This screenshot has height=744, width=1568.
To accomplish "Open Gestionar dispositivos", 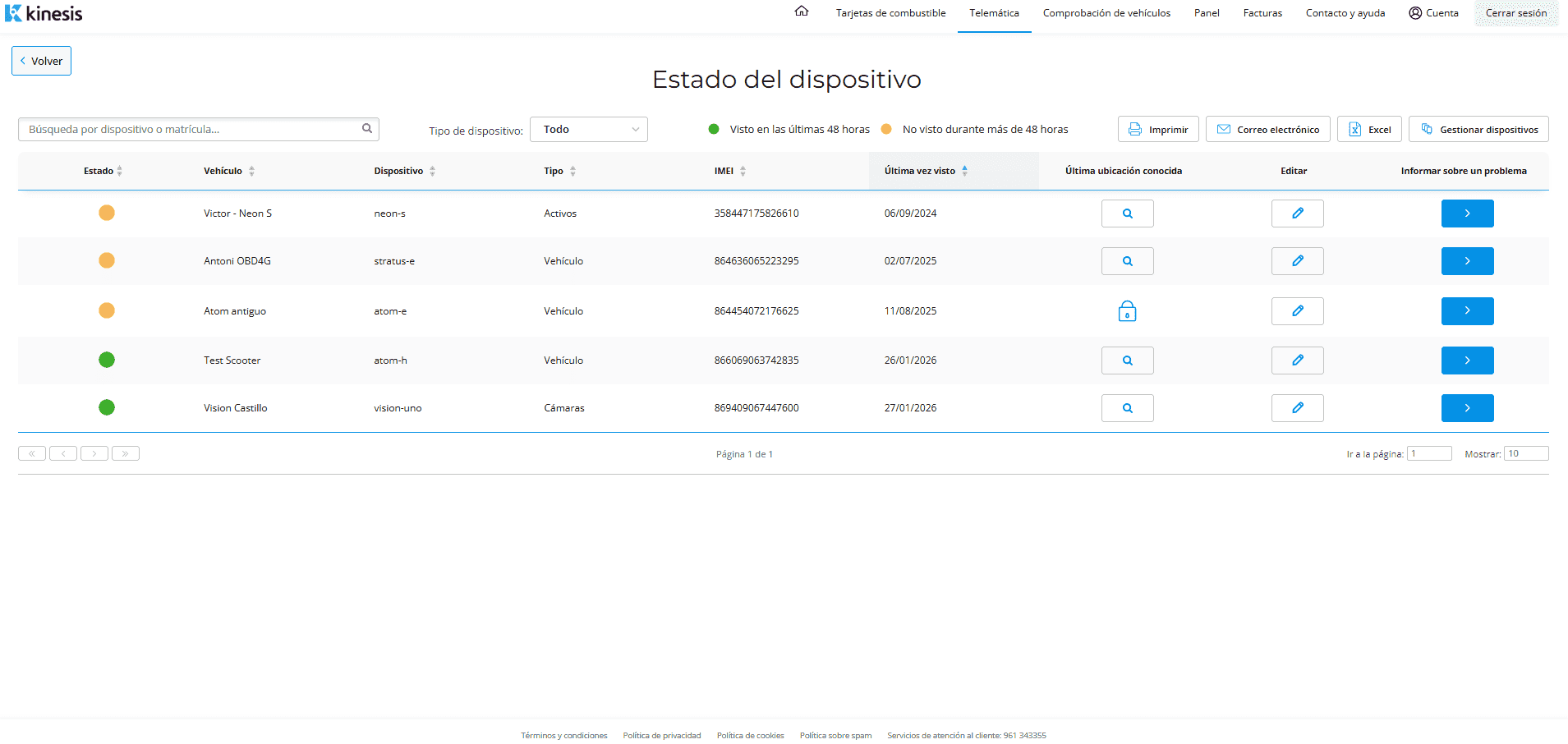I will tap(1478, 130).
